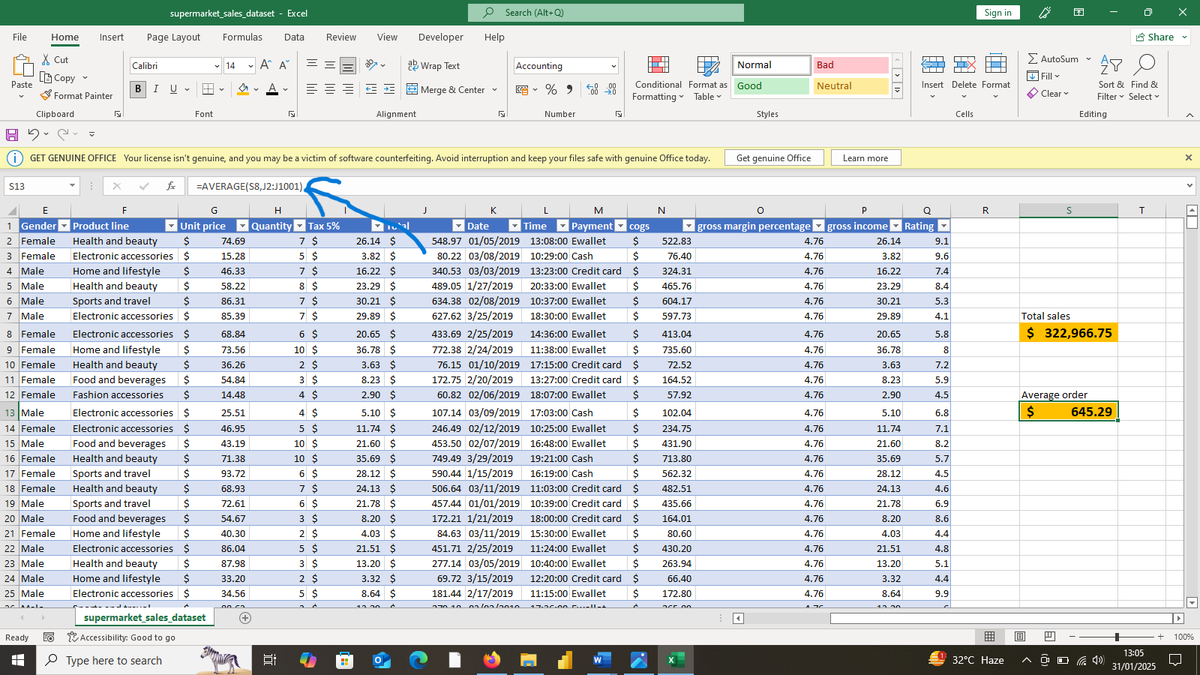Toggle Center horizontal alignment

click(x=330, y=89)
